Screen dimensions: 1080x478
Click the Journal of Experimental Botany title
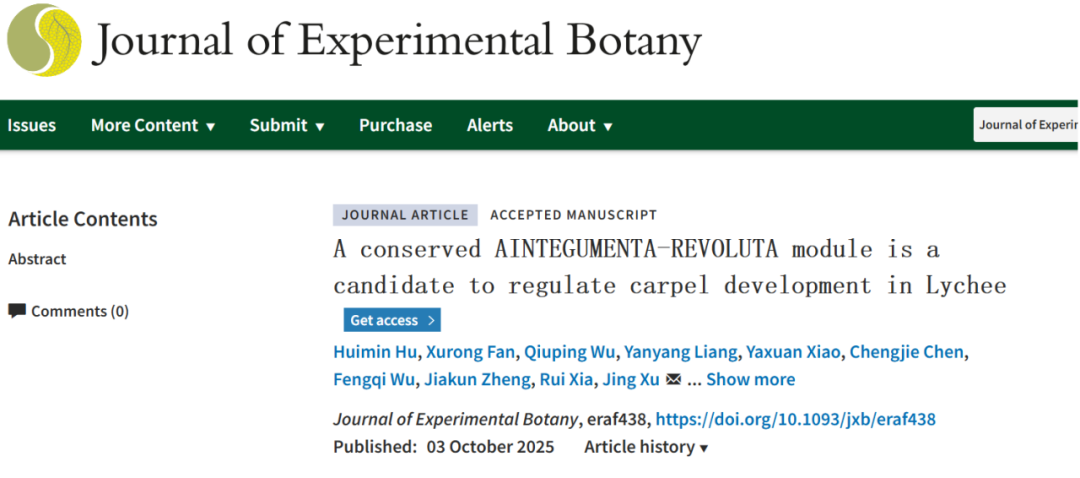click(396, 42)
